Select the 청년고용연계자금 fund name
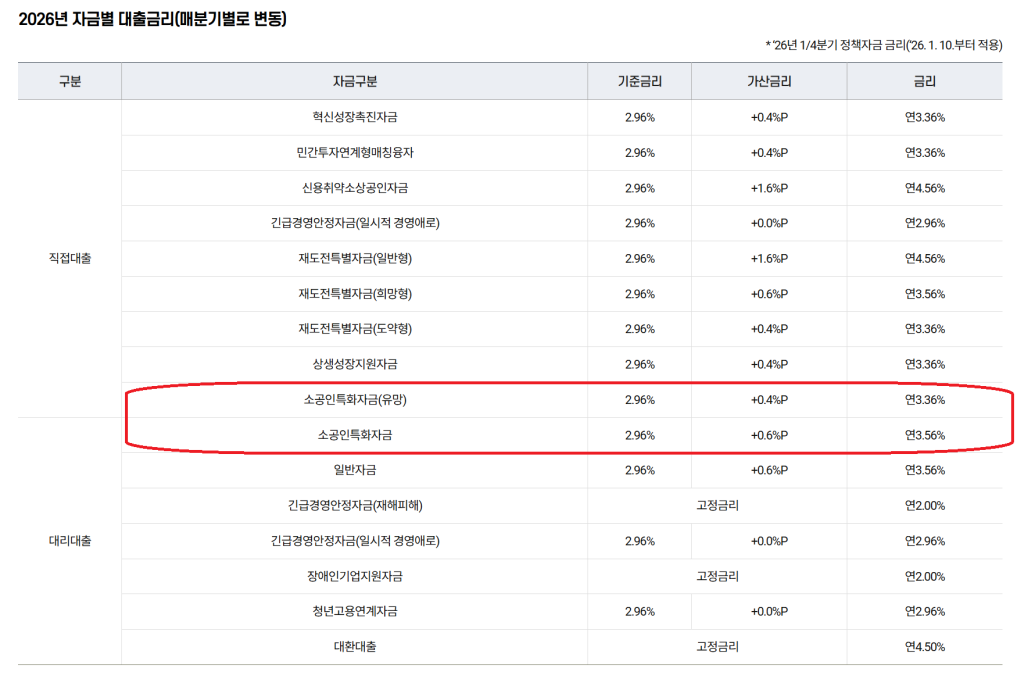 coord(354,611)
